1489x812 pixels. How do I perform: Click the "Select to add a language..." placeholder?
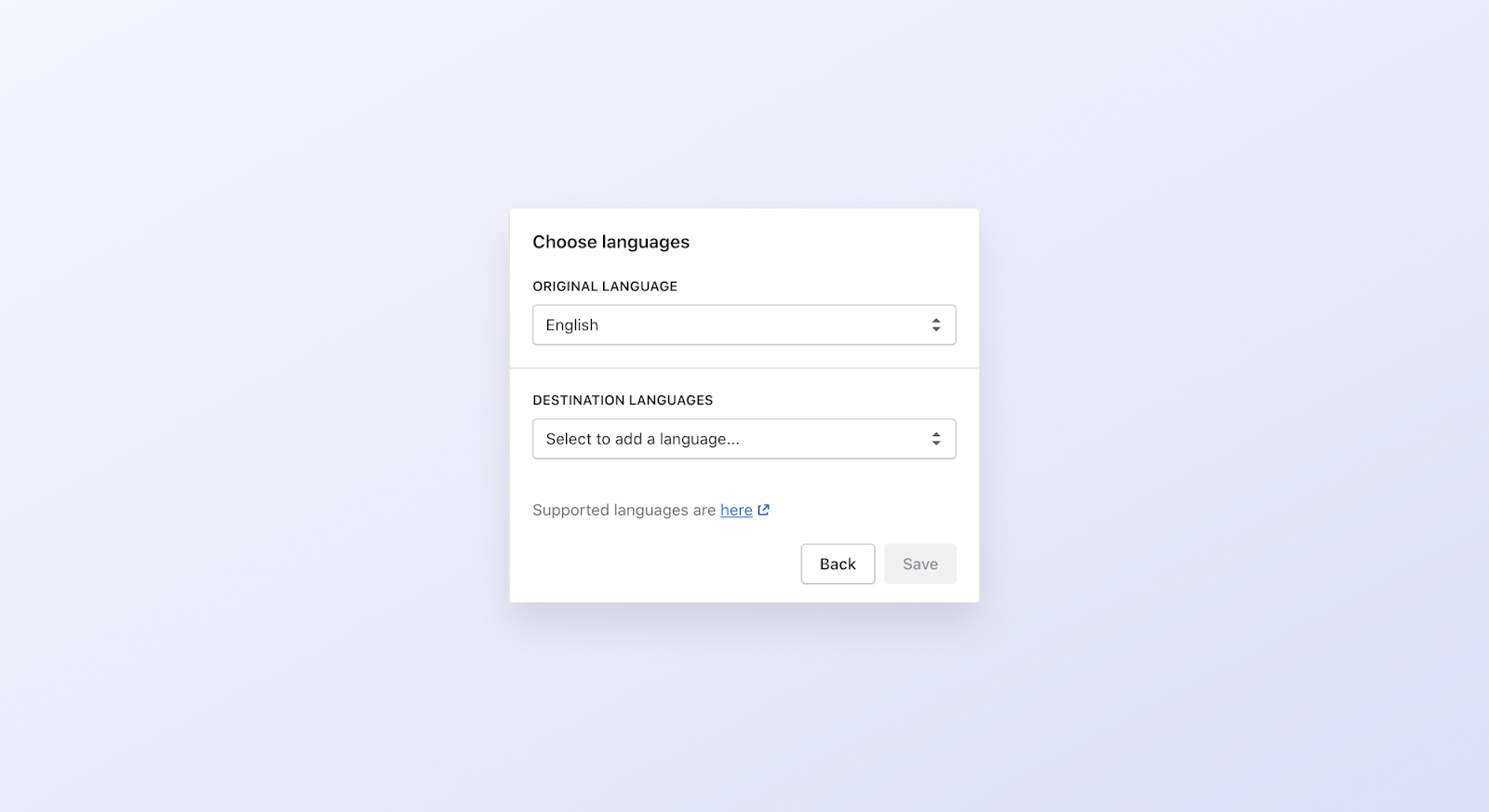coord(642,439)
